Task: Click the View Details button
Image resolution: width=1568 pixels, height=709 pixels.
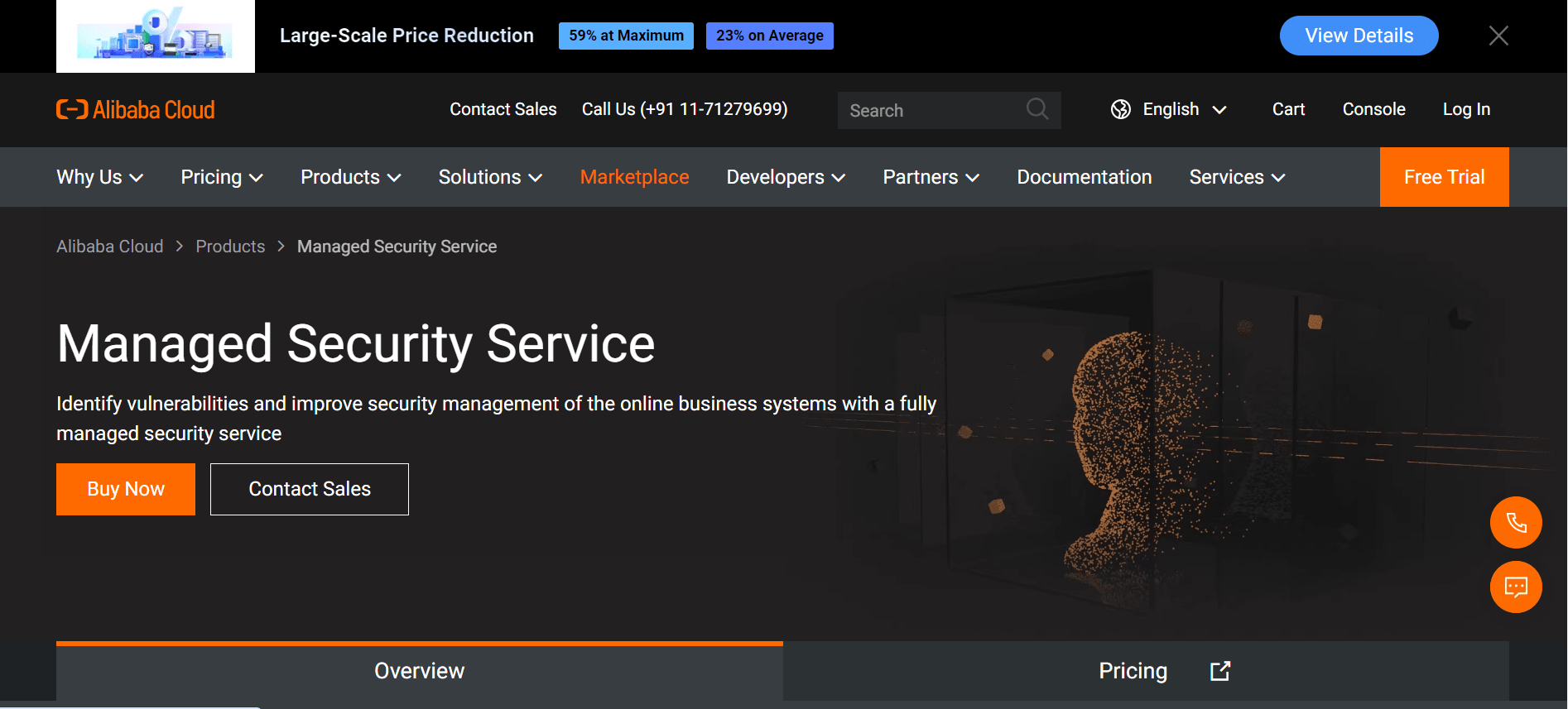Action: 1359,36
